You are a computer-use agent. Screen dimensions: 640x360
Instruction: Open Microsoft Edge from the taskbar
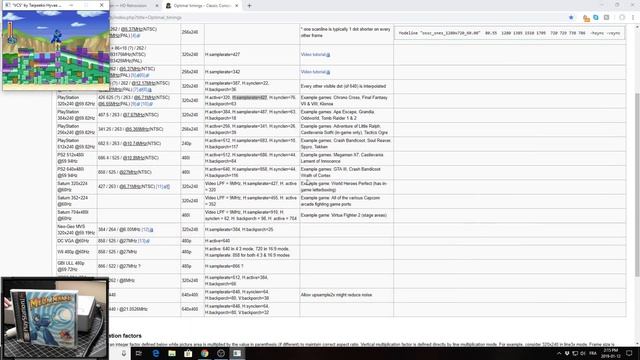[156, 353]
